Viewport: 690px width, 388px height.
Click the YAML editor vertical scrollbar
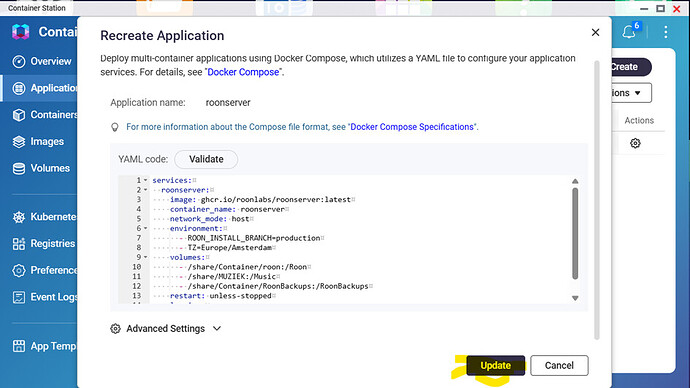coord(575,234)
